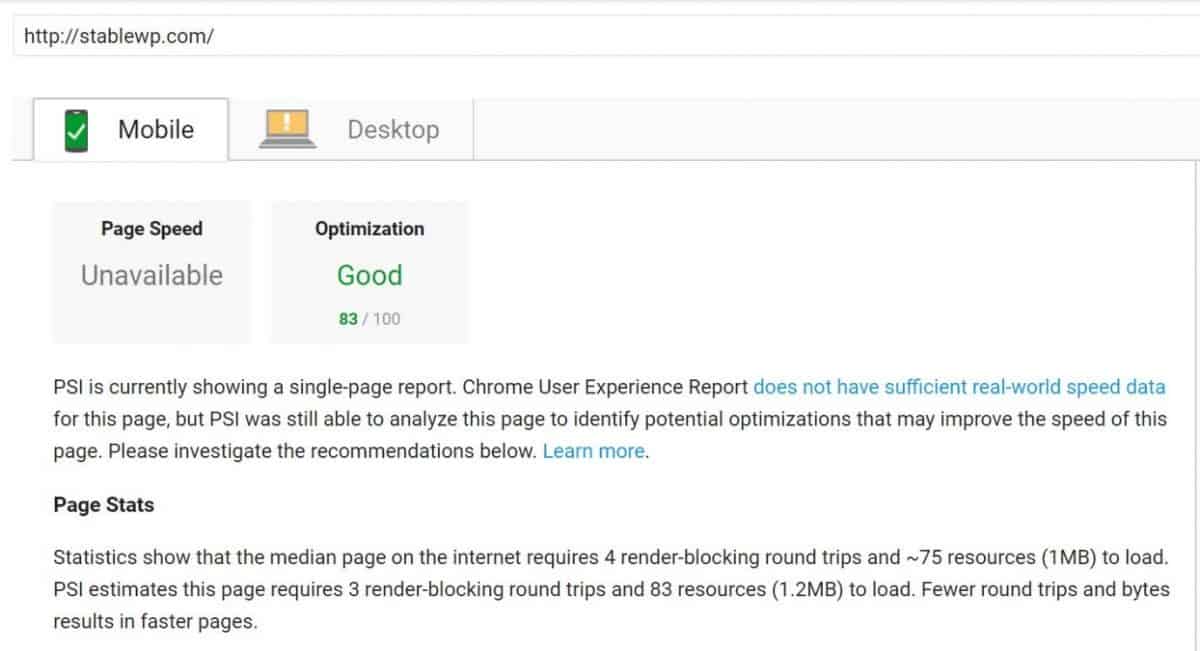Click the 'Statistics show that the median page' sentence
Viewport: 1200px width, 651px height.
point(611,557)
